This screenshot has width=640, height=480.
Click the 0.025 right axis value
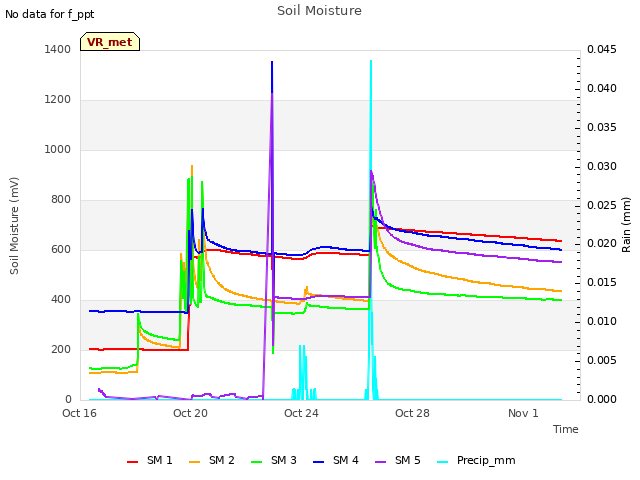[602, 205]
